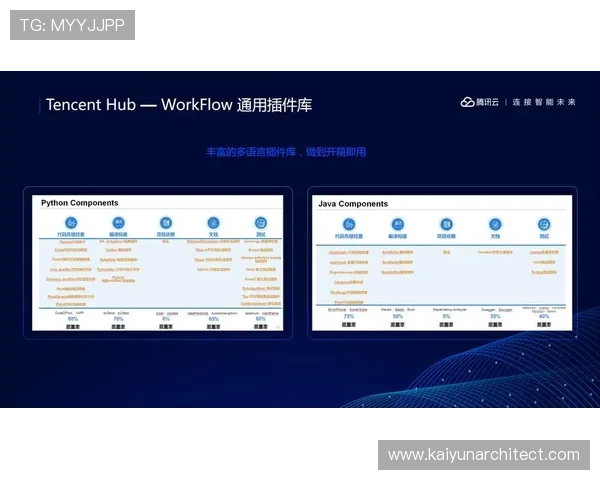Click the '75%' coverage value in Java

pos(349,316)
